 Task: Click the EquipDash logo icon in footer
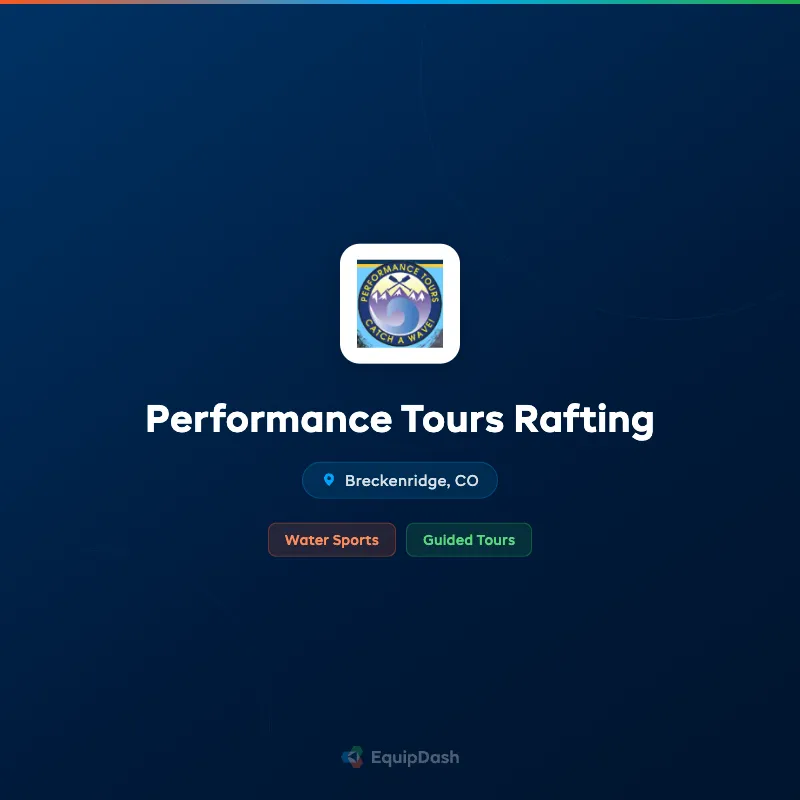click(x=352, y=757)
